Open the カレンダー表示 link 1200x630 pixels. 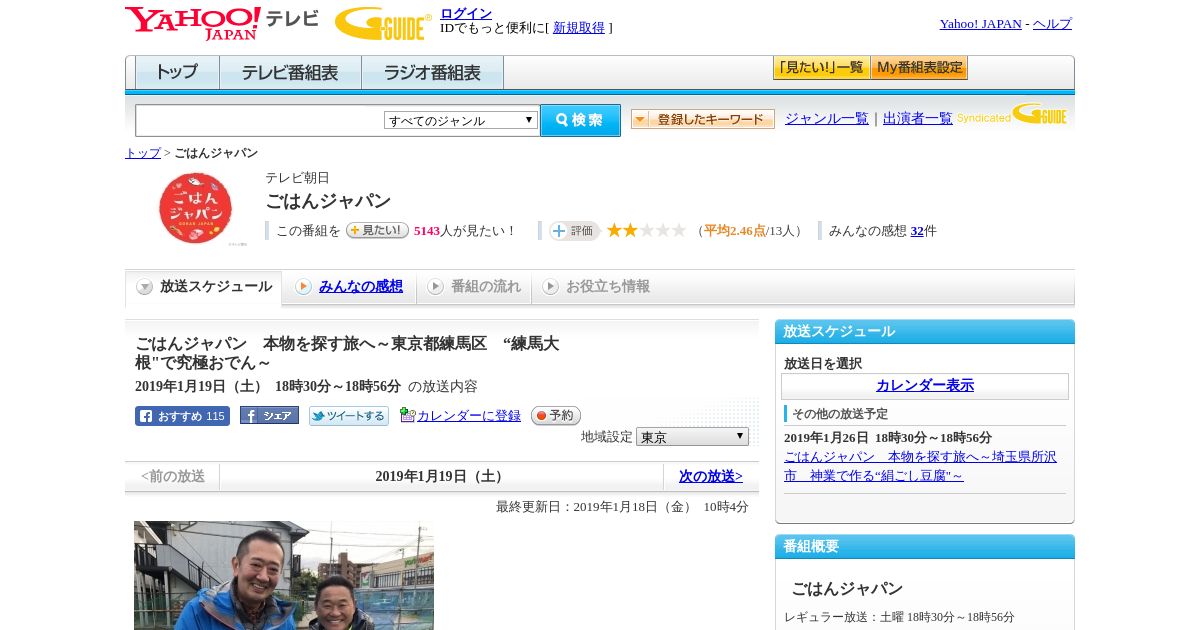[x=925, y=385]
